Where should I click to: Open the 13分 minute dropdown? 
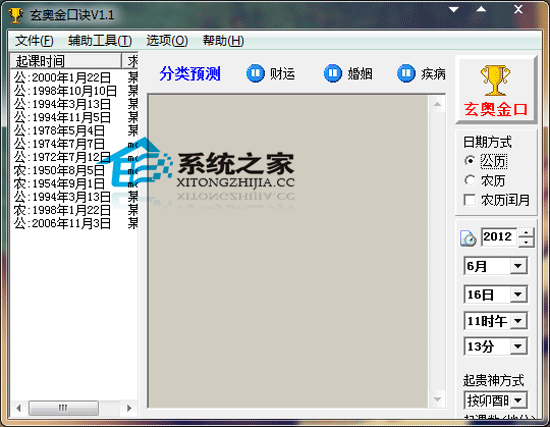[518, 347]
